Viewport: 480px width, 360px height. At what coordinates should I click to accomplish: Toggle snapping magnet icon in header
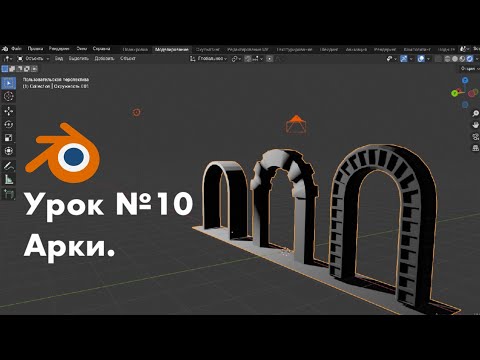tap(248, 59)
